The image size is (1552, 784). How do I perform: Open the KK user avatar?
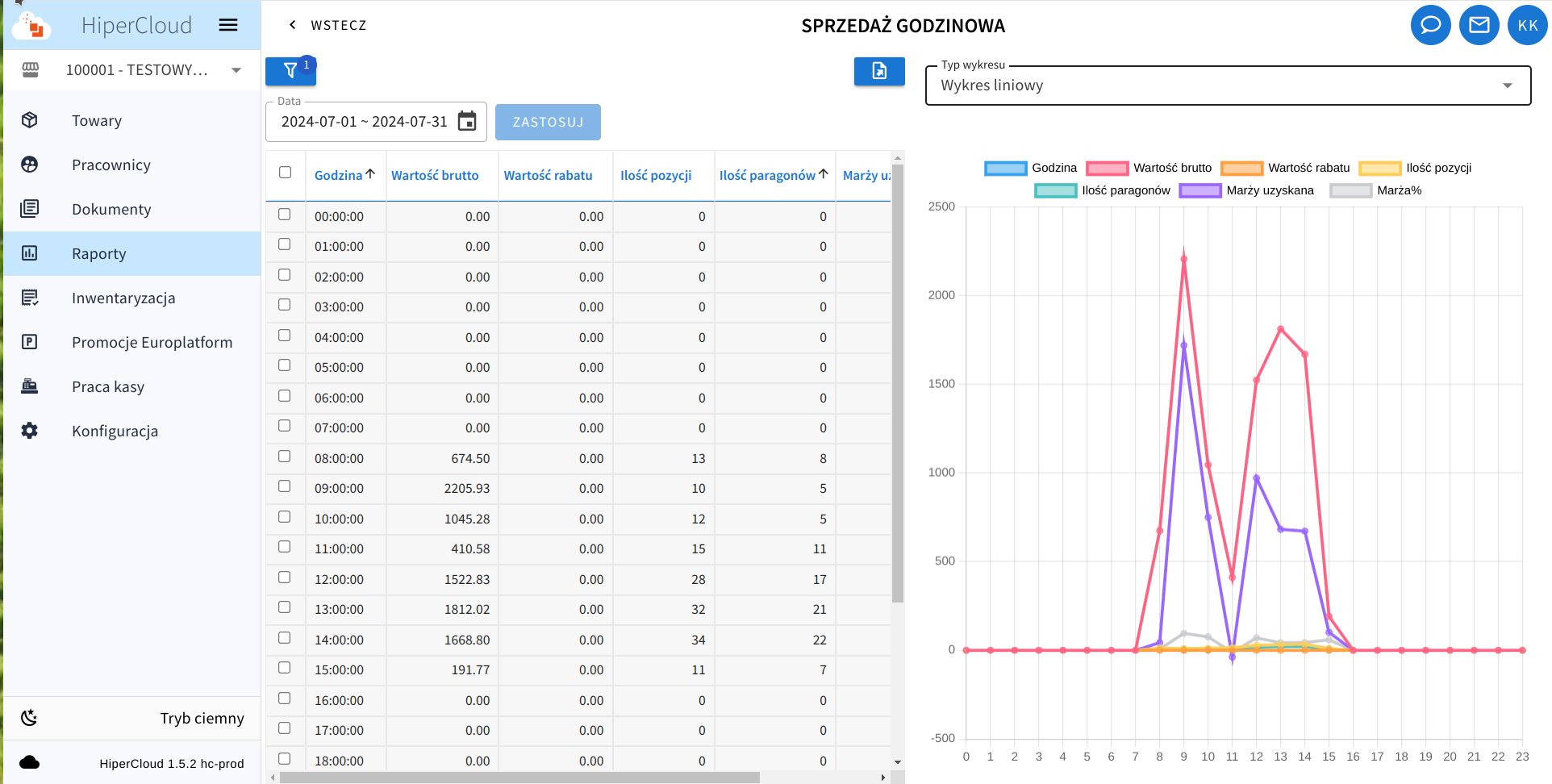coord(1528,25)
